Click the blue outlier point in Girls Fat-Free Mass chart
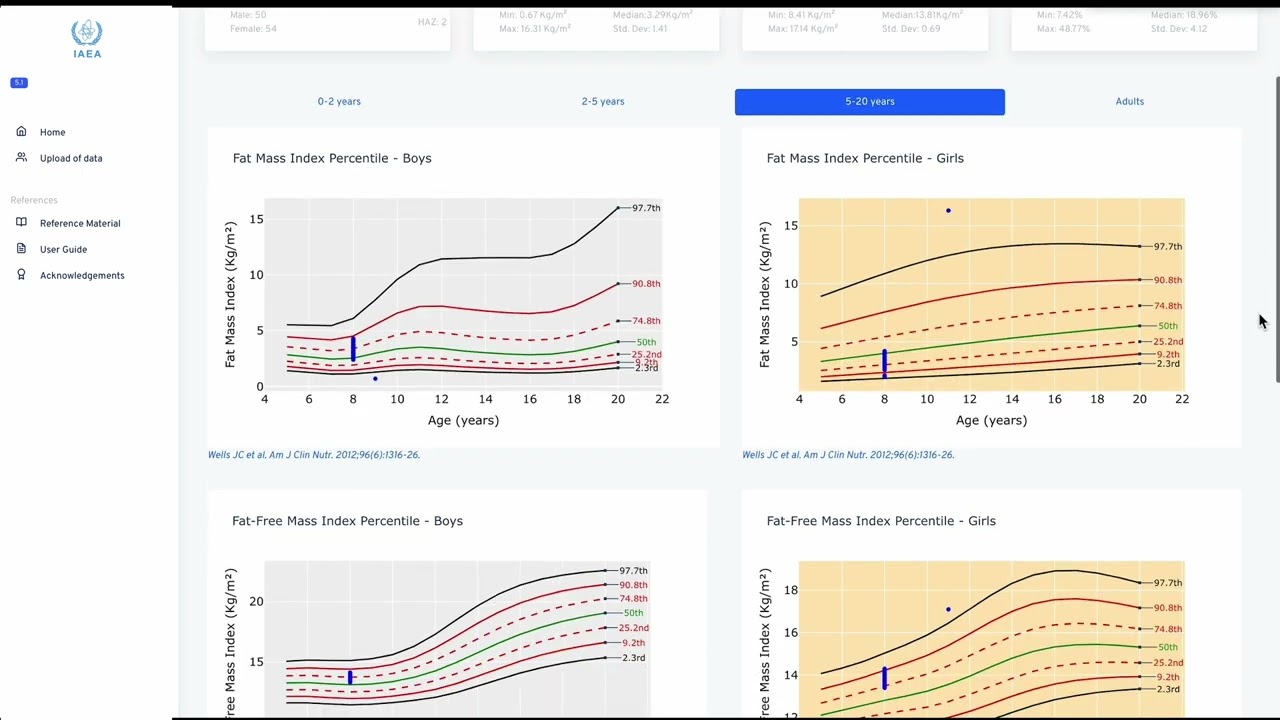 (x=948, y=609)
